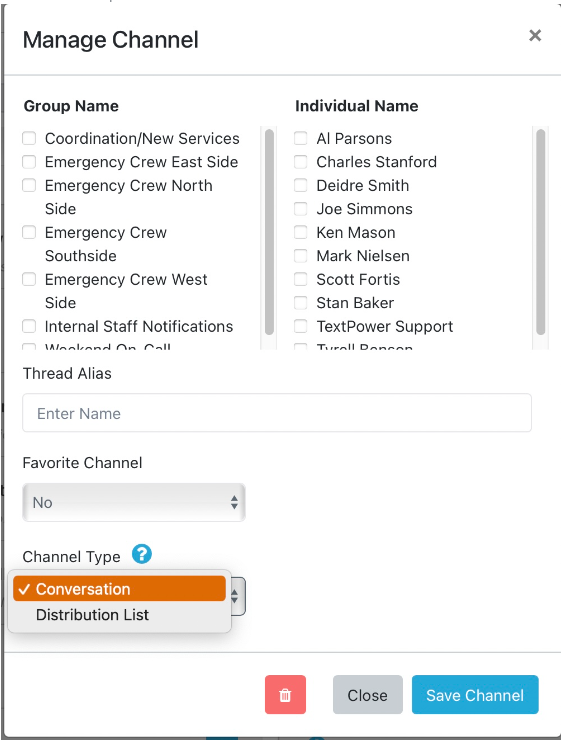Click the gray Close button
The width and height of the screenshot is (562, 742).
tap(368, 694)
